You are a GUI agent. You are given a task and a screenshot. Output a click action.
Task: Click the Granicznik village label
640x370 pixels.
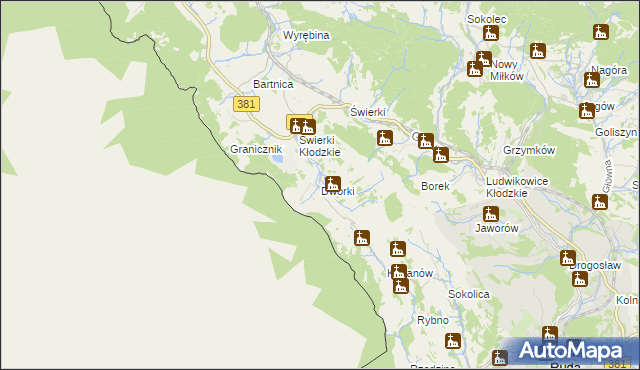coord(256,149)
